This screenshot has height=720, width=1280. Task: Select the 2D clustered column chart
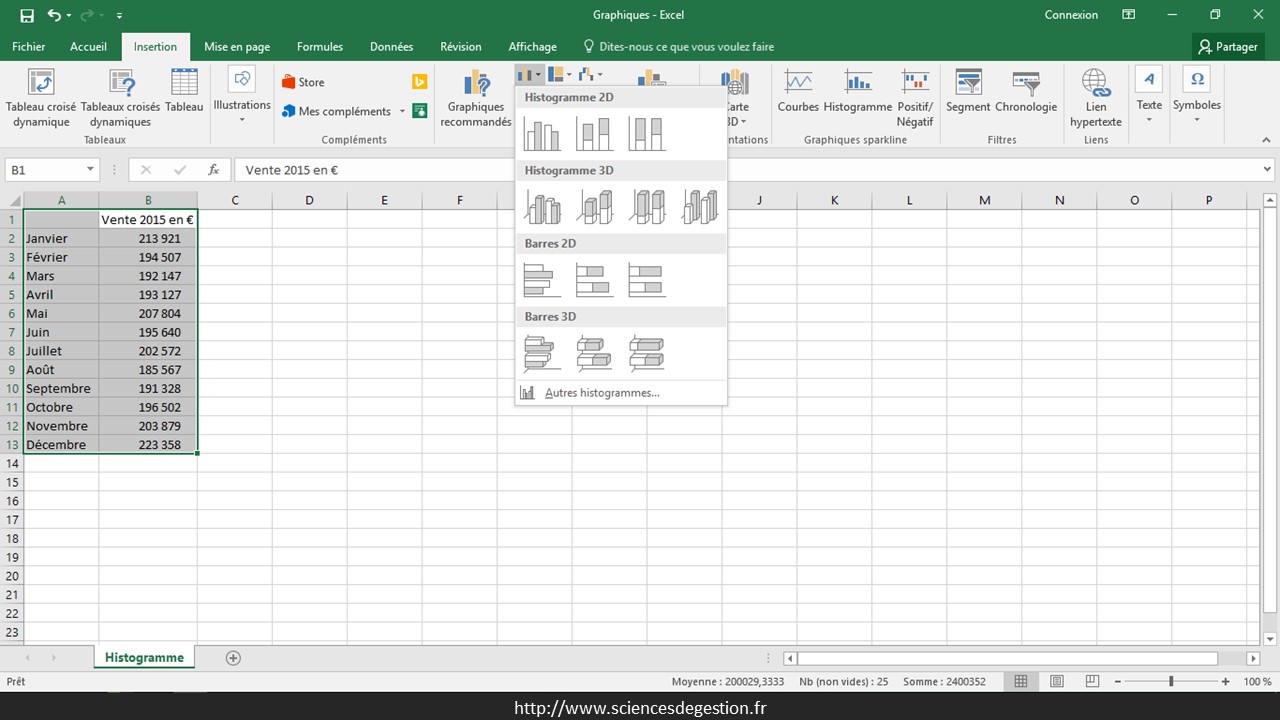click(542, 134)
